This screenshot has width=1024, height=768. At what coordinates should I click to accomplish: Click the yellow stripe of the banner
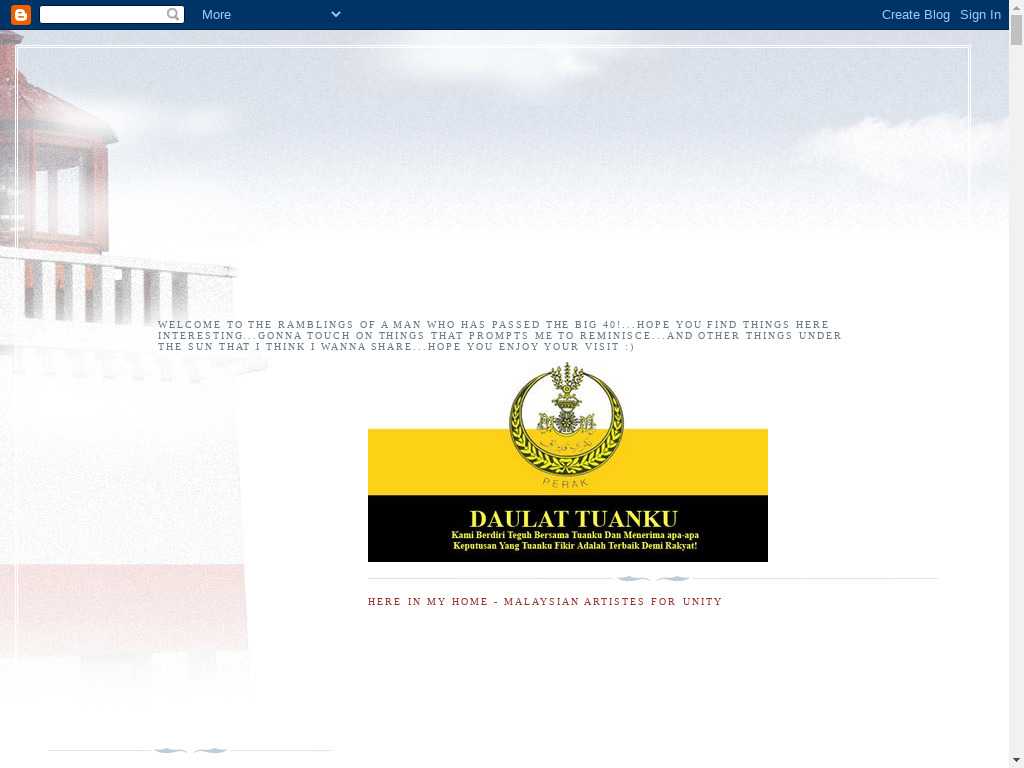pos(440,462)
